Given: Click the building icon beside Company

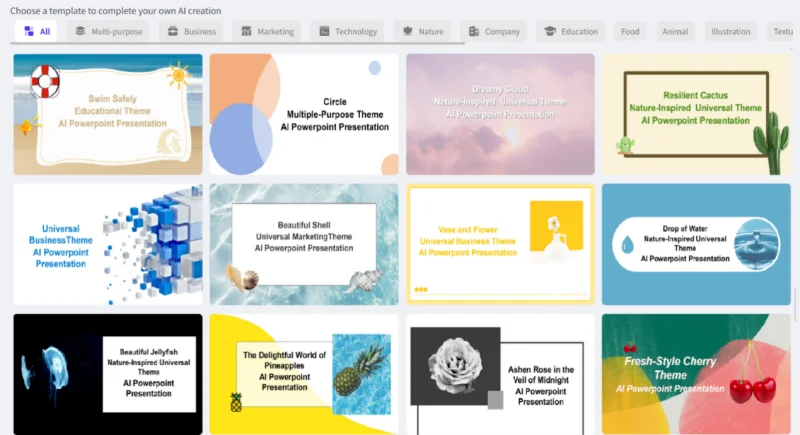Looking at the screenshot, I should tap(474, 31).
